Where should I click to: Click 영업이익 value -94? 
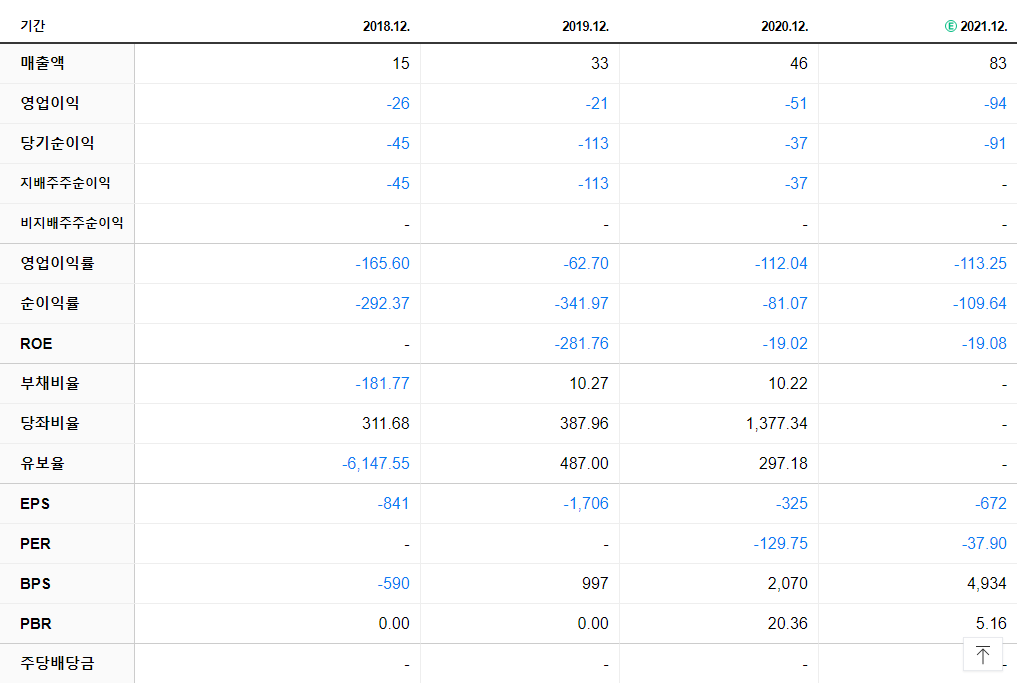click(995, 103)
